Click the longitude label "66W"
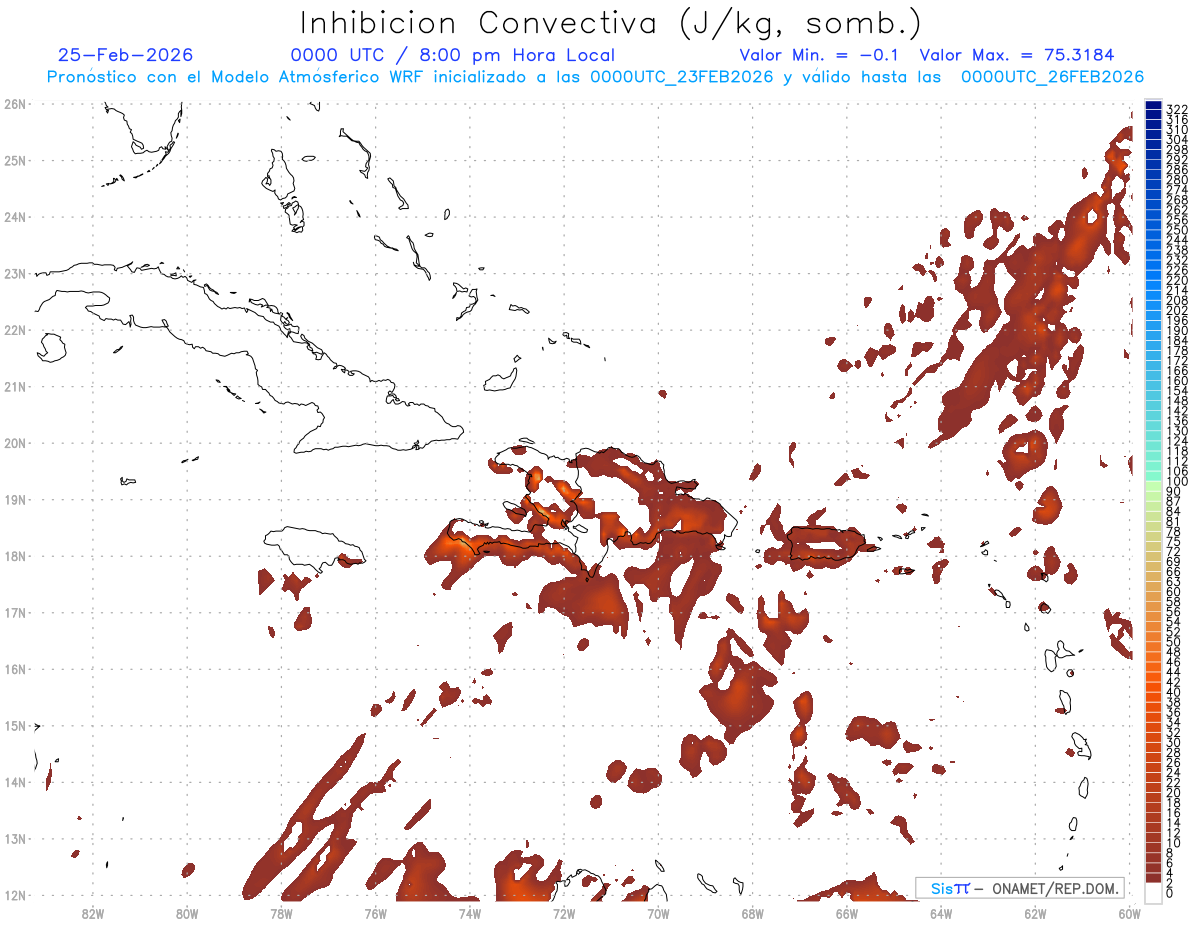This screenshot has width=1200, height=927. (x=846, y=912)
